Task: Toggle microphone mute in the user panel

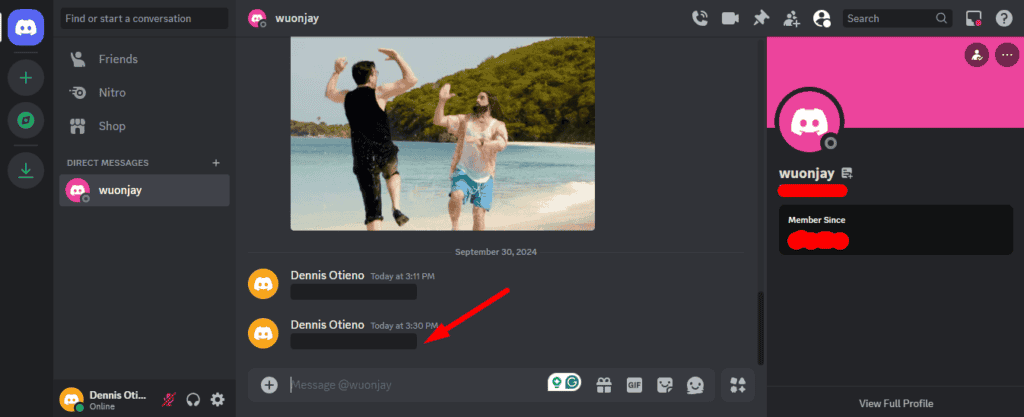Action: coord(168,399)
